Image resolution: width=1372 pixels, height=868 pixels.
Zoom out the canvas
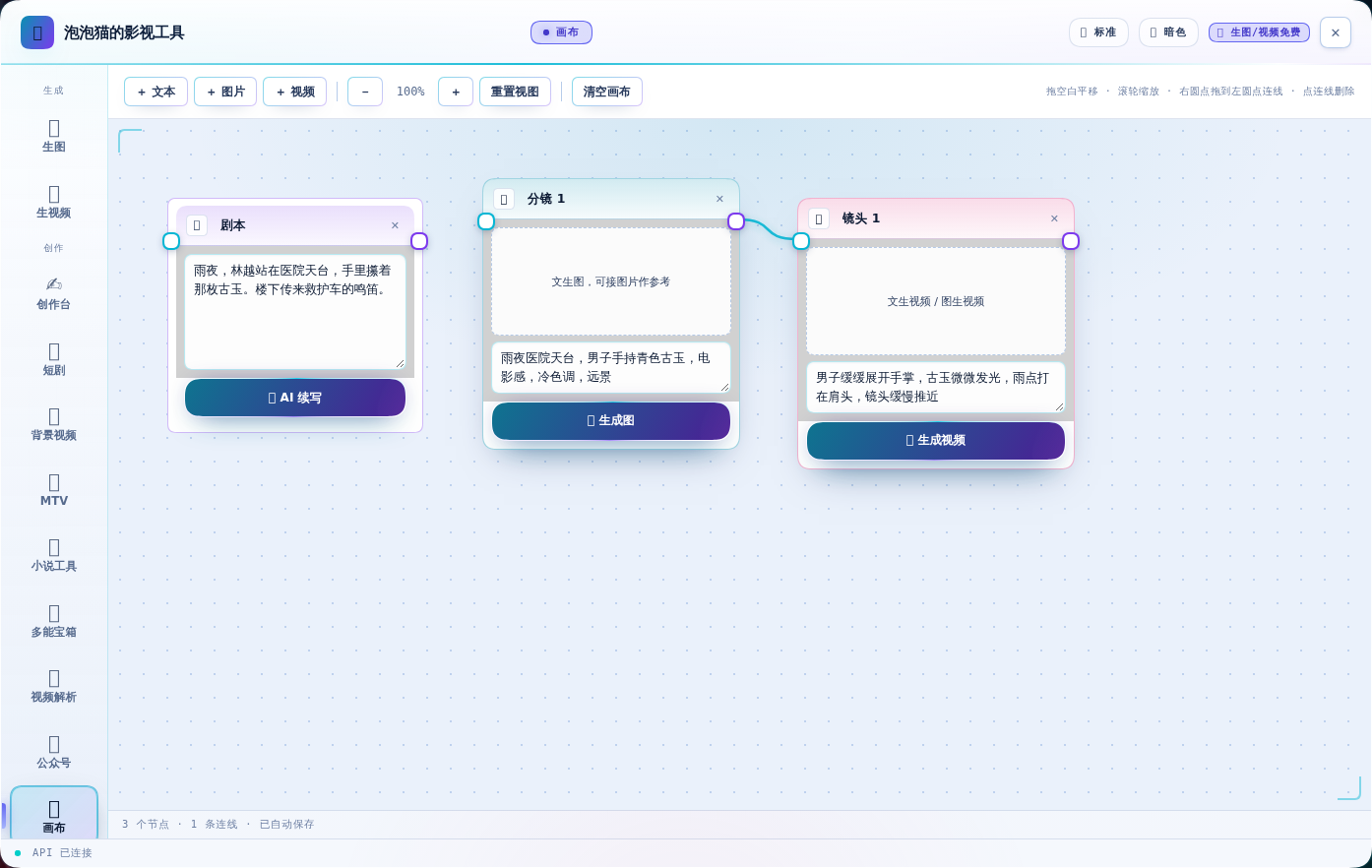click(365, 92)
